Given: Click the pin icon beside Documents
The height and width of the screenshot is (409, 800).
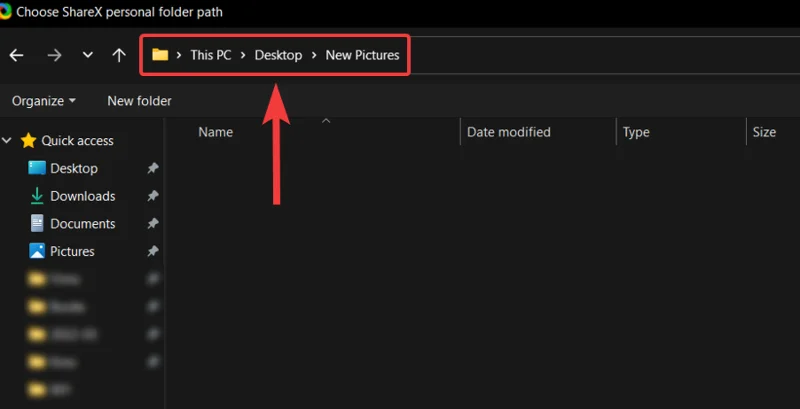Looking at the screenshot, I should [x=153, y=223].
